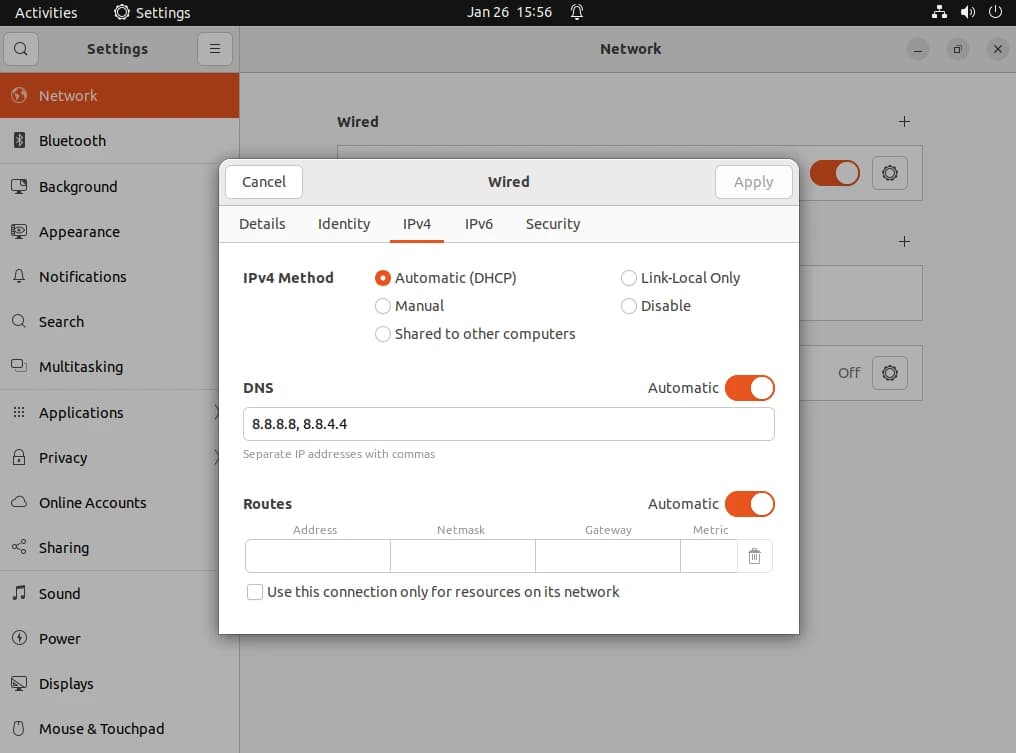1016x753 pixels.
Task: Add a new wired profile with the plus
Action: [904, 121]
